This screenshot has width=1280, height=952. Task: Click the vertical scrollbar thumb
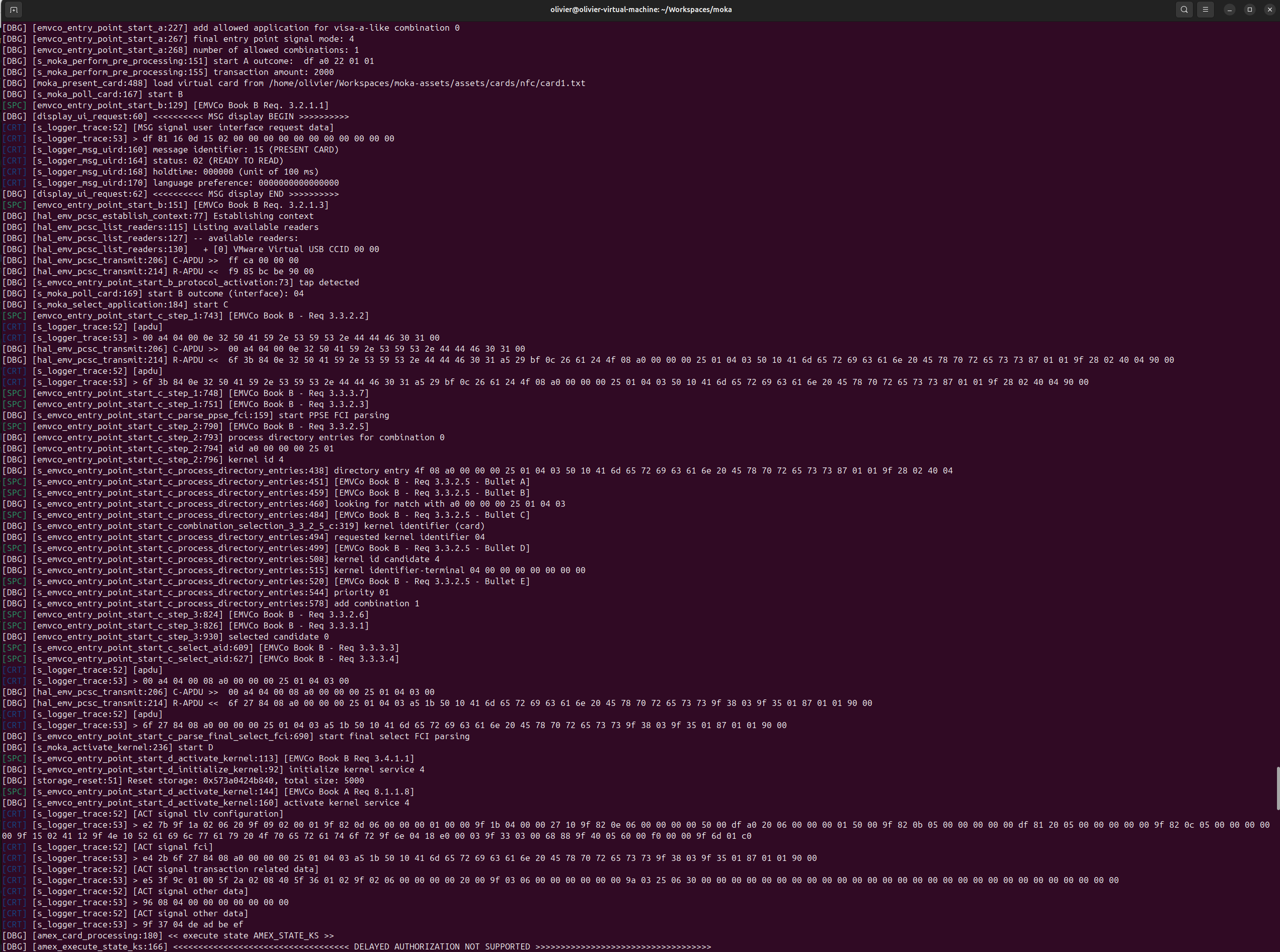(x=1277, y=788)
